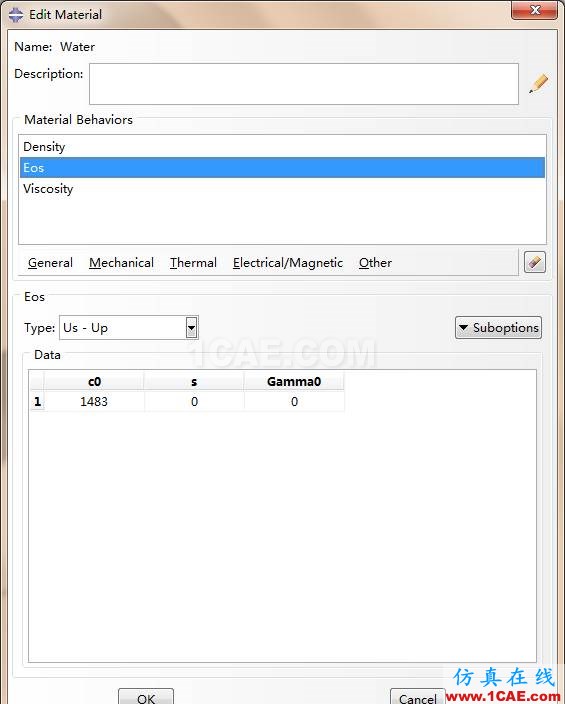The width and height of the screenshot is (565, 704).
Task: Click the delete behavior eraser icon
Action: pyautogui.click(x=534, y=262)
